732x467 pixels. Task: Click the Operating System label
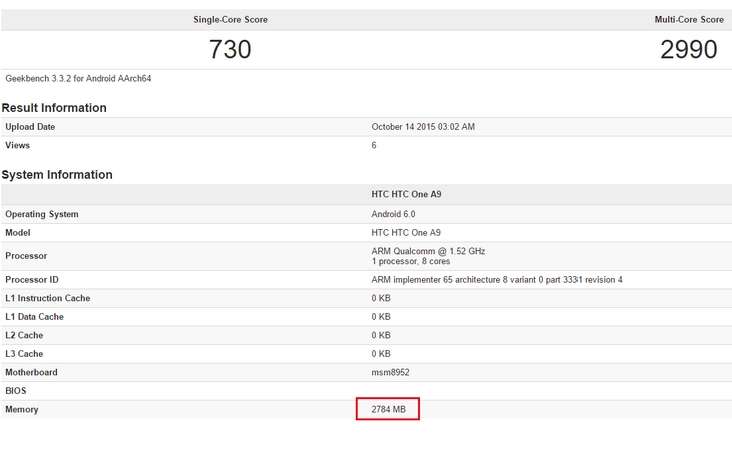[x=42, y=214]
